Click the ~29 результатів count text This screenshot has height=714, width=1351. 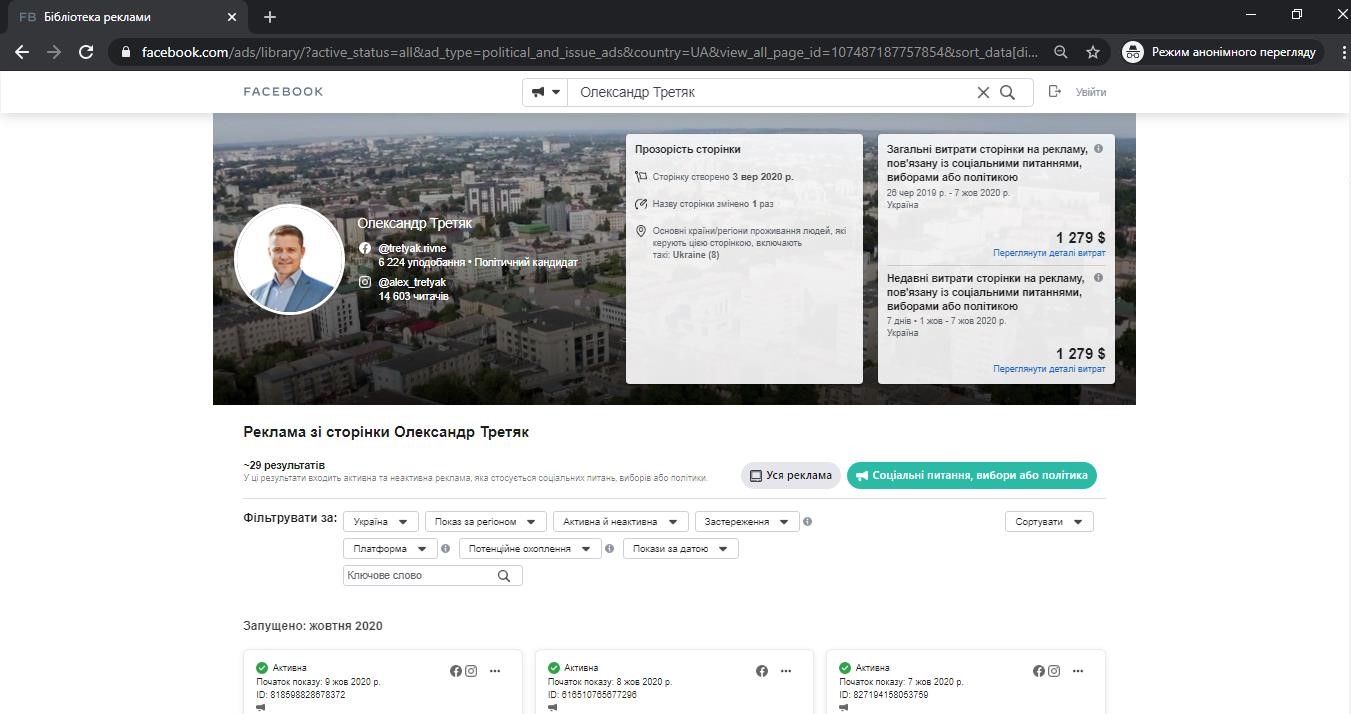284,466
